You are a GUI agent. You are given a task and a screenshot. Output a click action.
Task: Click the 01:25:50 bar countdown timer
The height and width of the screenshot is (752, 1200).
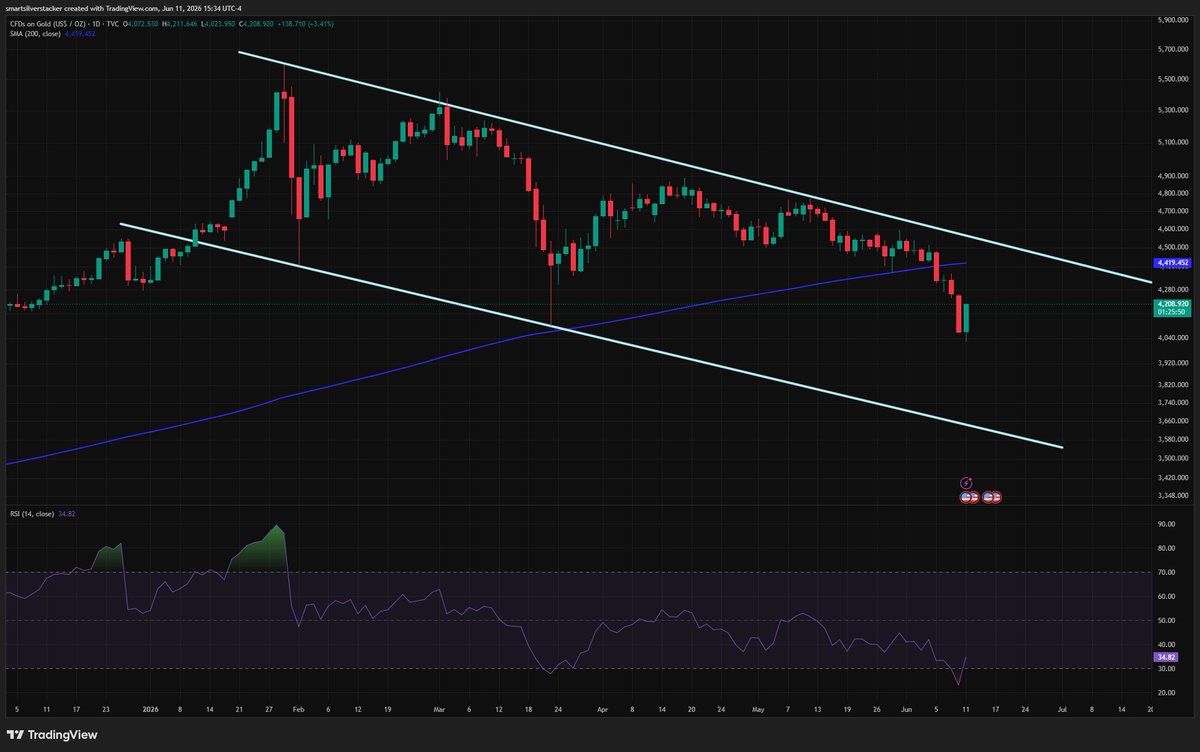point(1170,311)
